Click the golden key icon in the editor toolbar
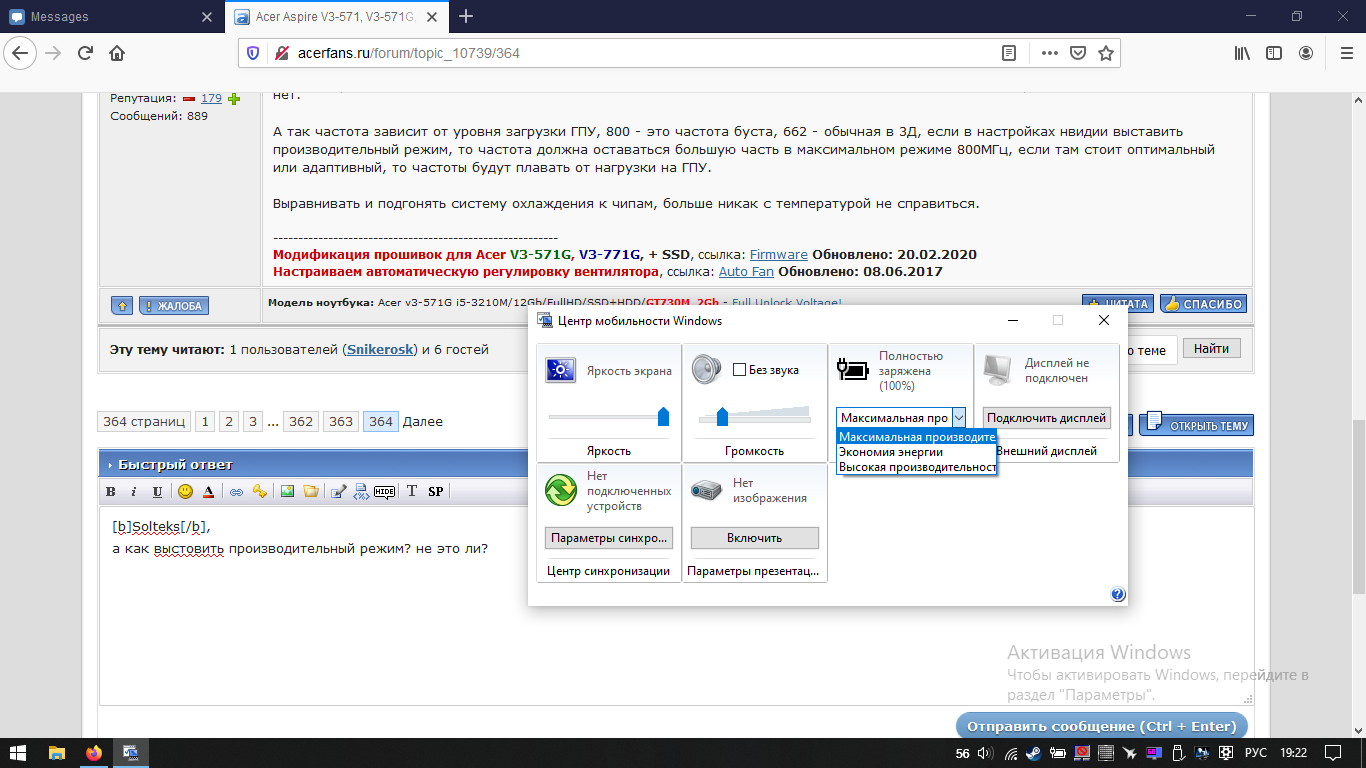This screenshot has height=768, width=1366. 259,491
